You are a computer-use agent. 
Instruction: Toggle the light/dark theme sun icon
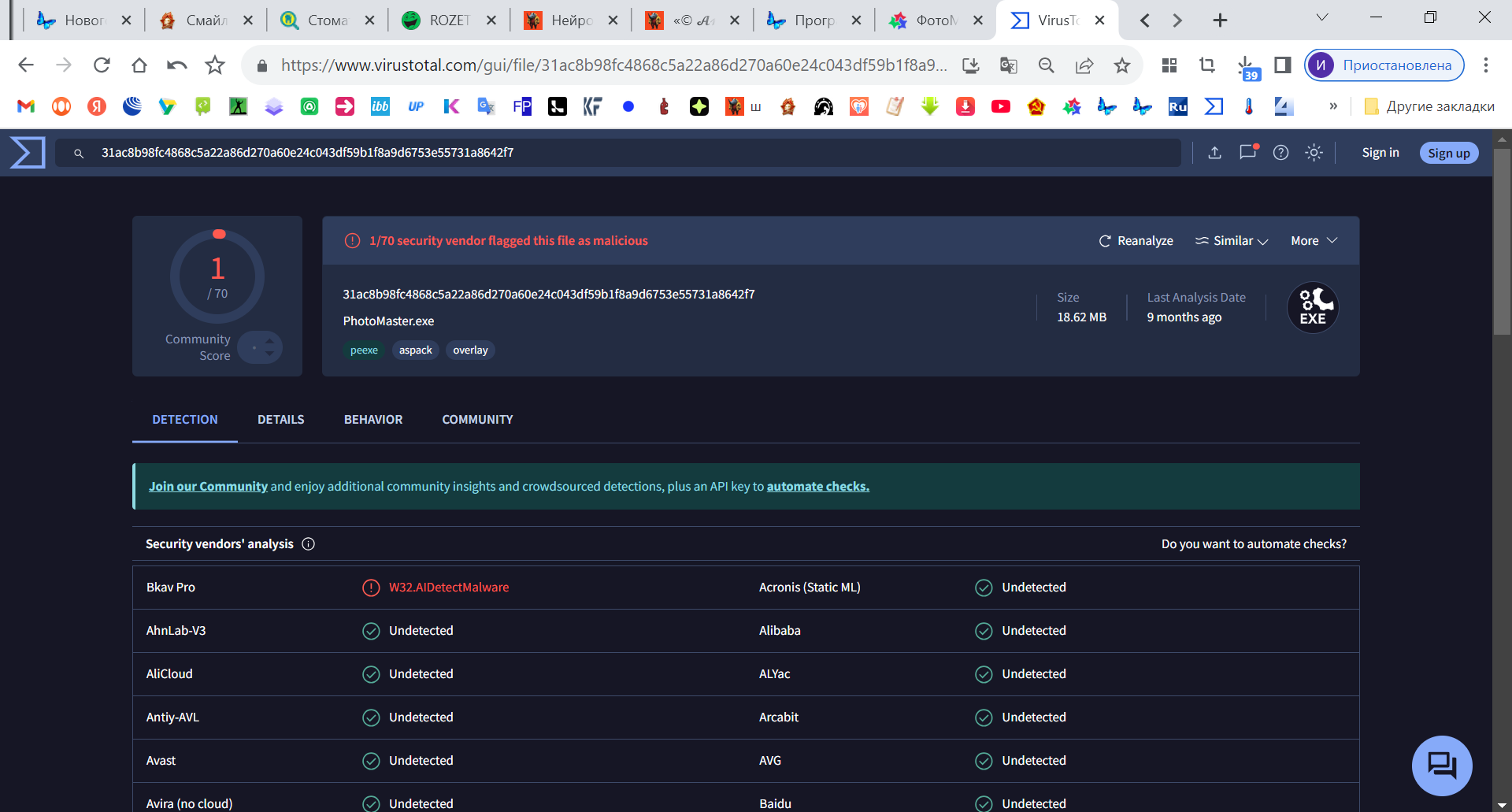point(1314,153)
